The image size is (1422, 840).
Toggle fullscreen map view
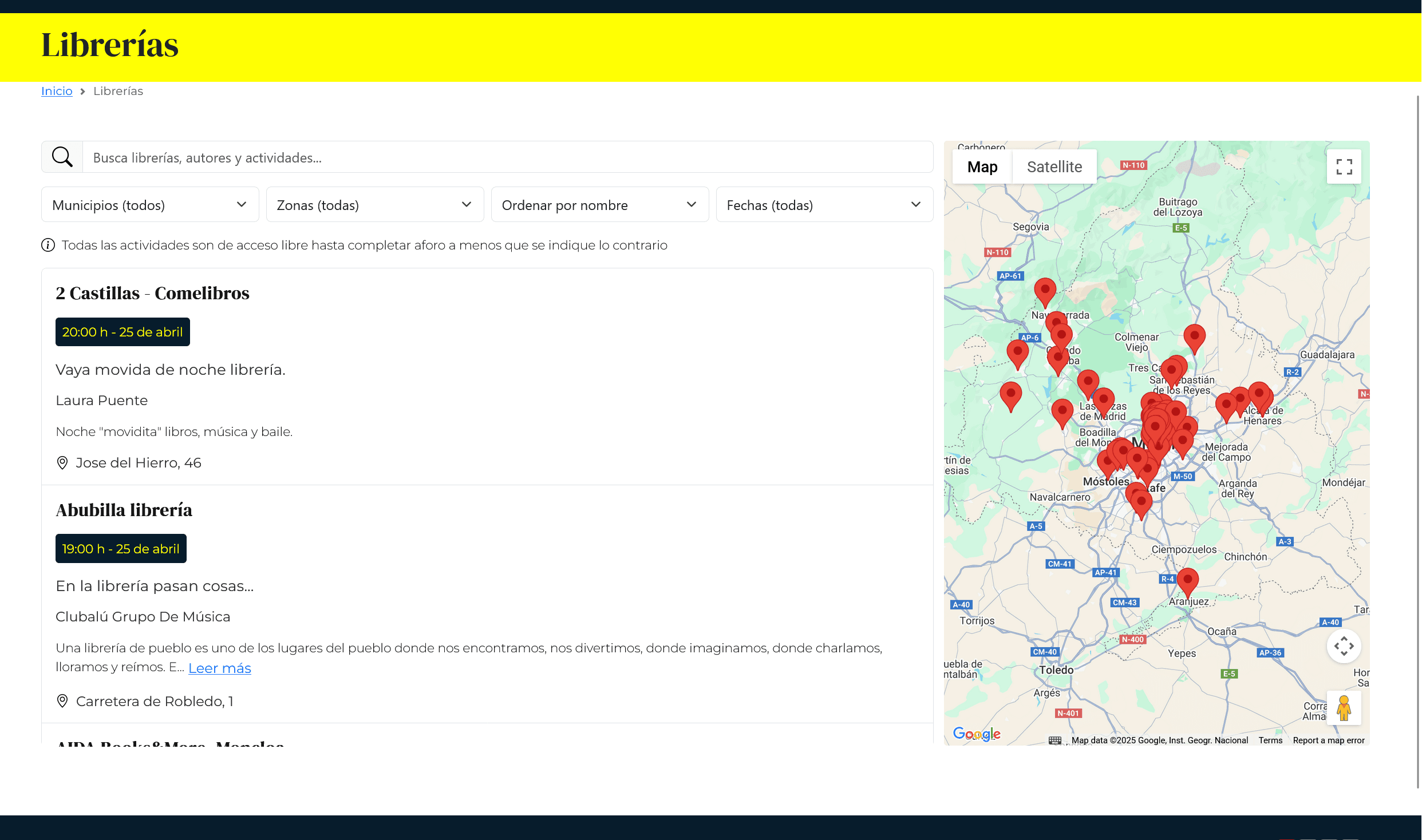(1344, 167)
